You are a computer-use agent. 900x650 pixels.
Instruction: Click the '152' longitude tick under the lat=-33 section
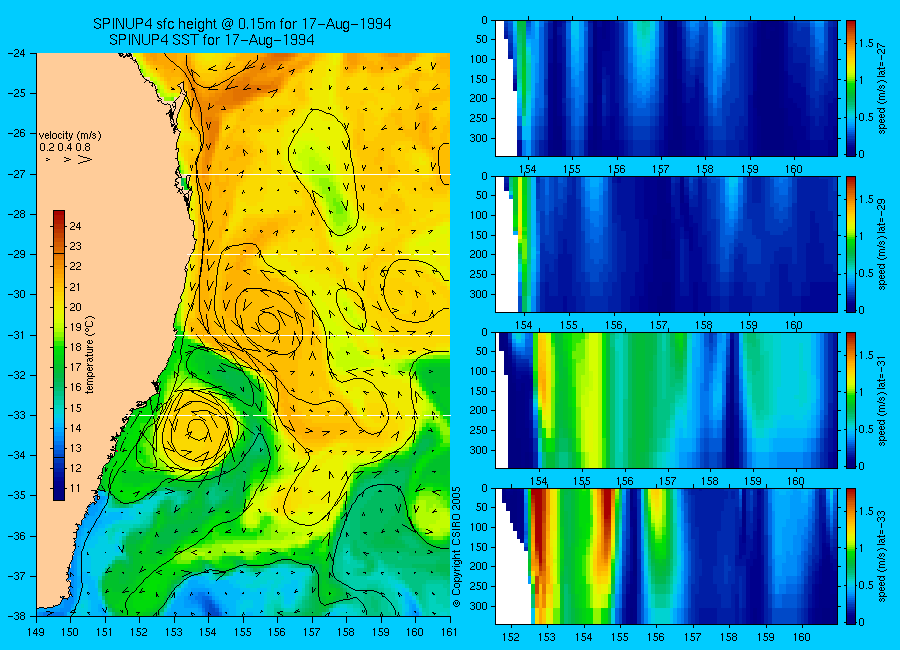[x=510, y=637]
